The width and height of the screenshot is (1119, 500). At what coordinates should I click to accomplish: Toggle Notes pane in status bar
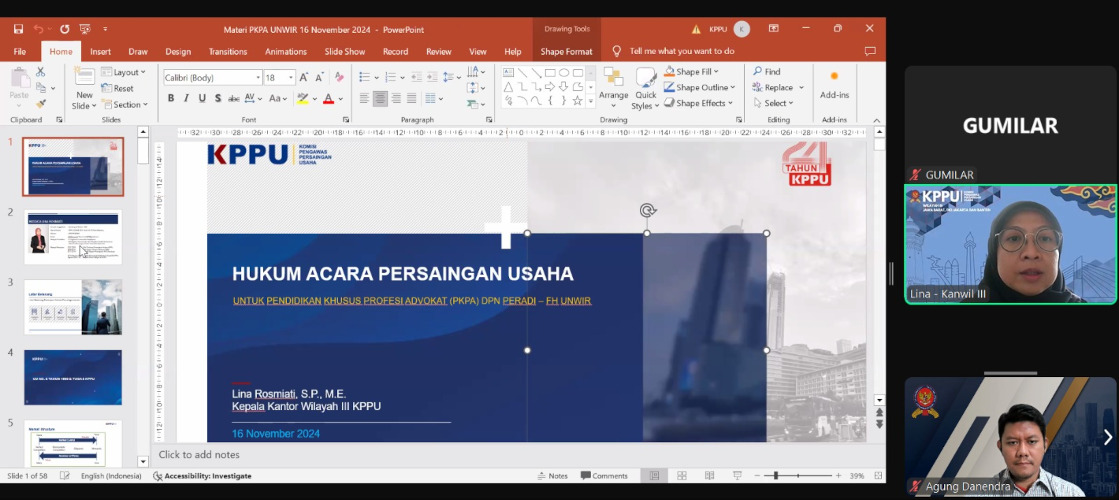pyautogui.click(x=552, y=476)
